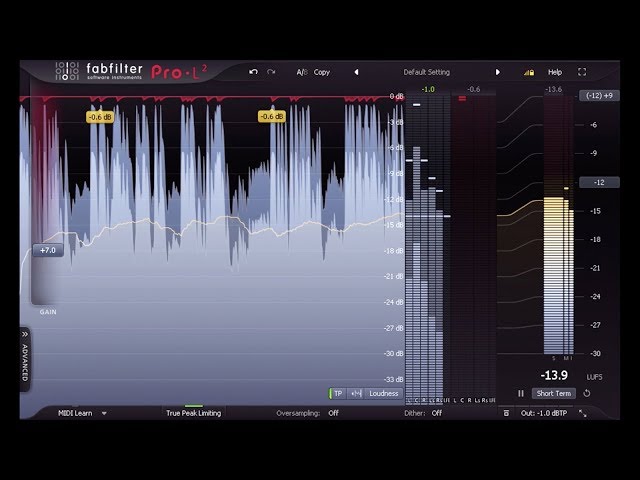Click the -13.9 LUFS loudness value
The height and width of the screenshot is (480, 640).
pos(554,375)
